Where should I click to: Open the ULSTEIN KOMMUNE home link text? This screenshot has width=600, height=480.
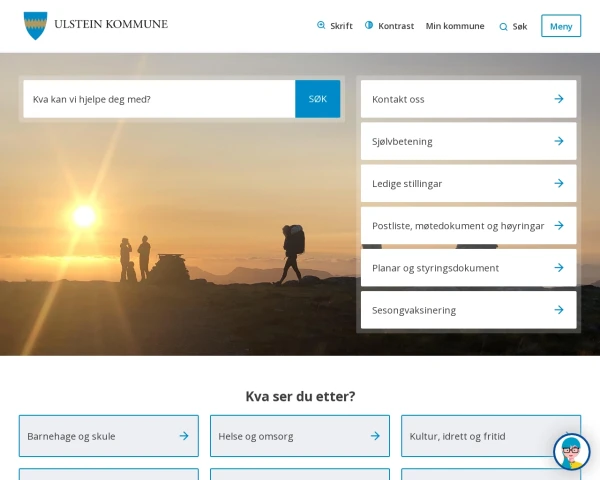coord(111,24)
